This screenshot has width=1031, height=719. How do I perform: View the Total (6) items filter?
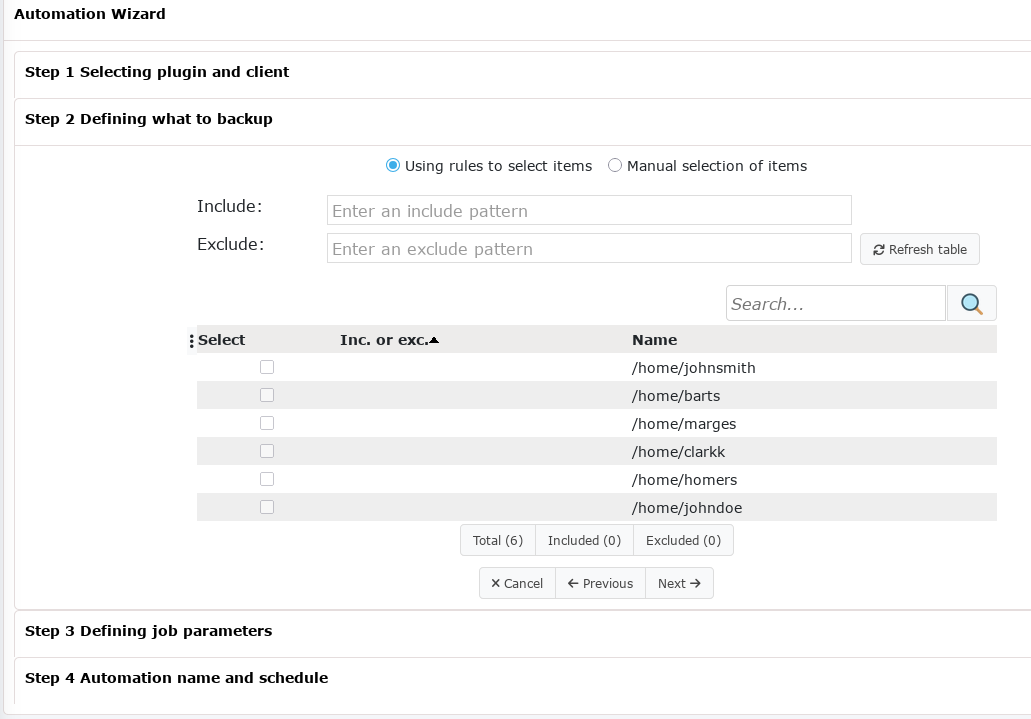(498, 540)
